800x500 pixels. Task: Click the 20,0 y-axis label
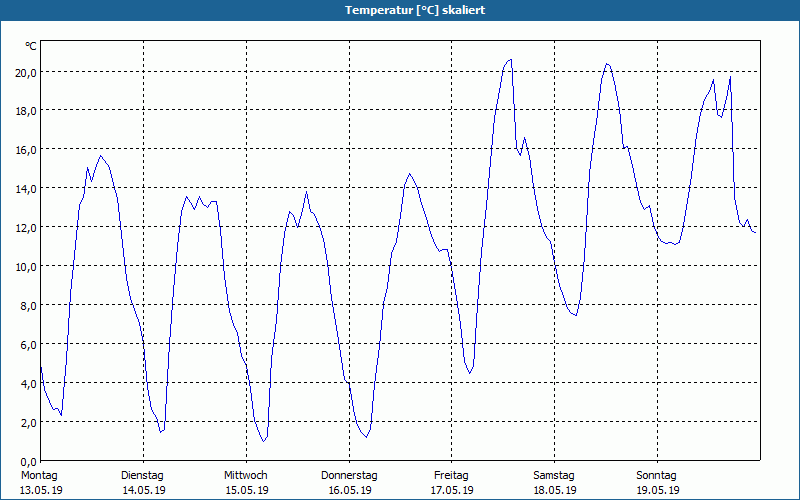[x=26, y=72]
